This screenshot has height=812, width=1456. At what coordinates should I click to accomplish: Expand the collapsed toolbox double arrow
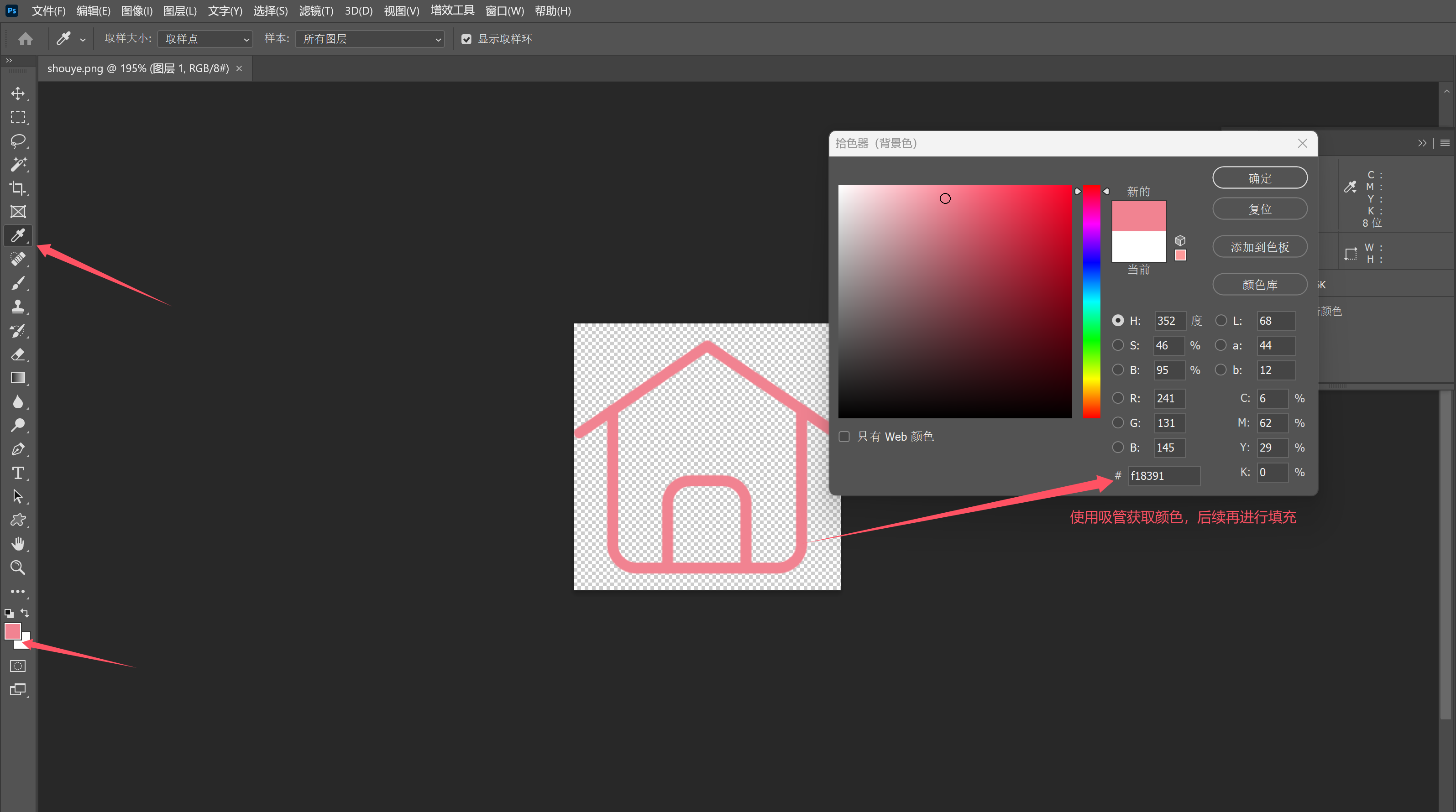[x=9, y=61]
